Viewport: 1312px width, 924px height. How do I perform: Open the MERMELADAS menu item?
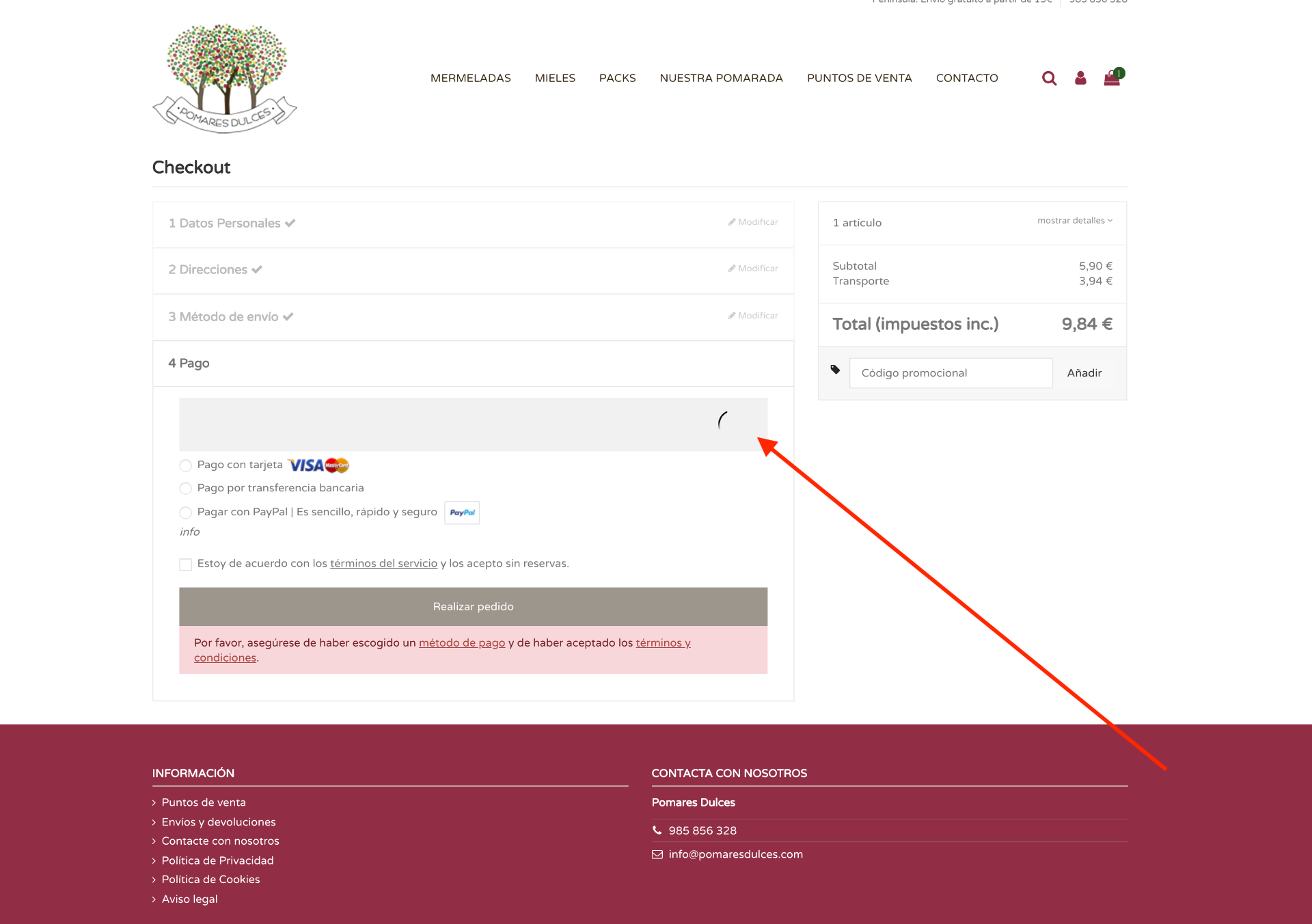470,79
